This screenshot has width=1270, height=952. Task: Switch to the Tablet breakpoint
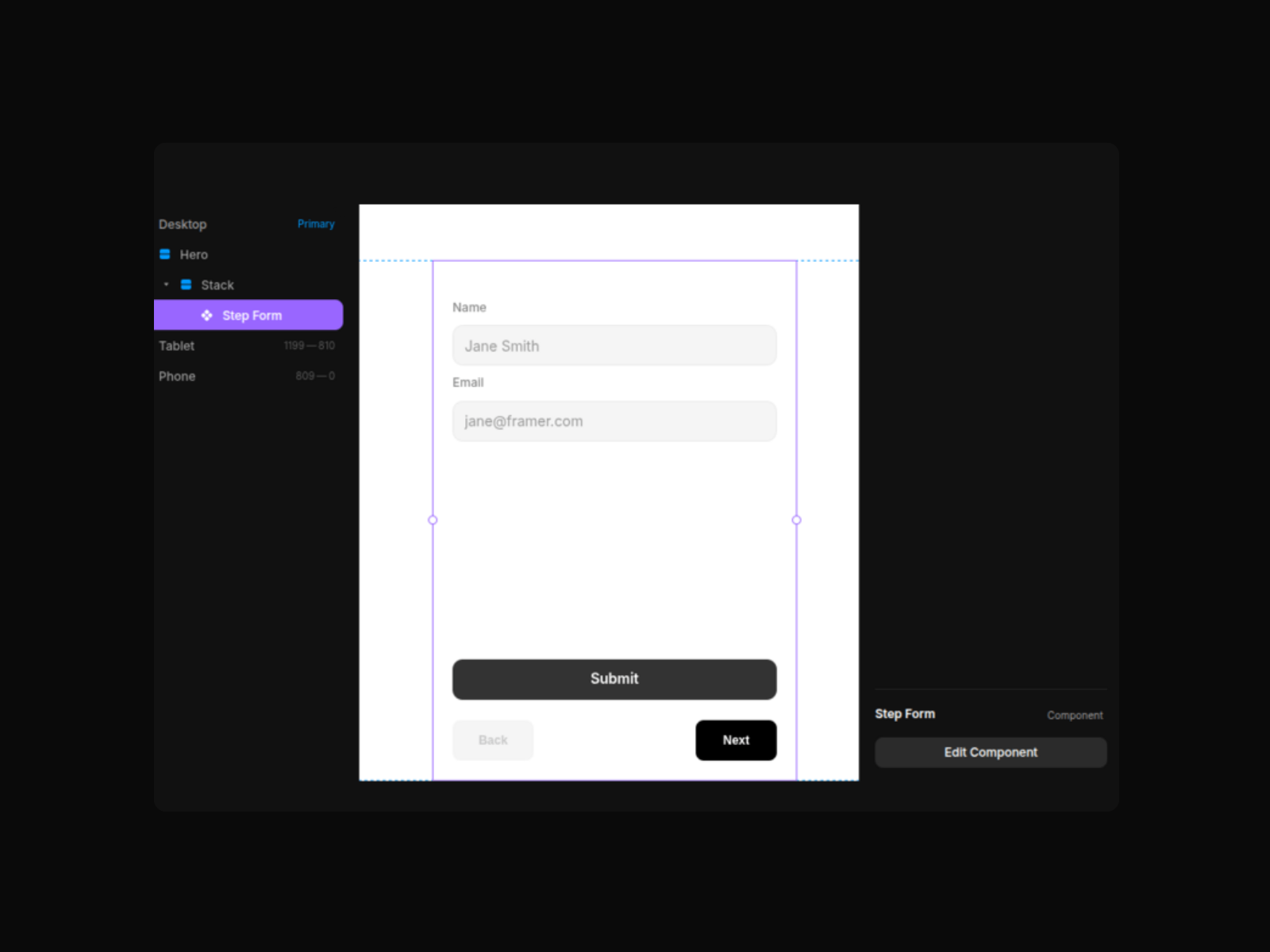[176, 346]
